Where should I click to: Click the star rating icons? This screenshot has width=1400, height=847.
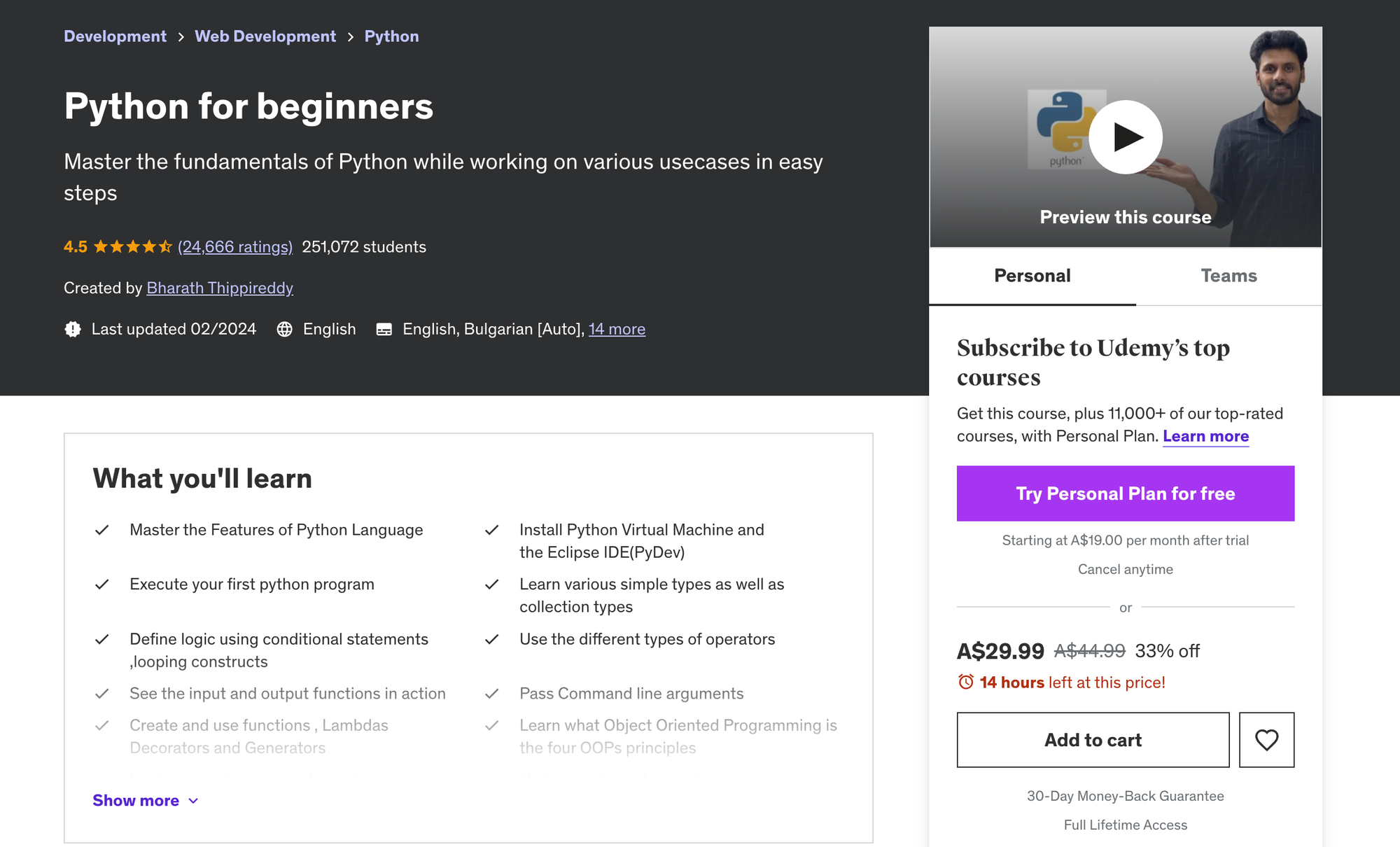pyautogui.click(x=132, y=246)
